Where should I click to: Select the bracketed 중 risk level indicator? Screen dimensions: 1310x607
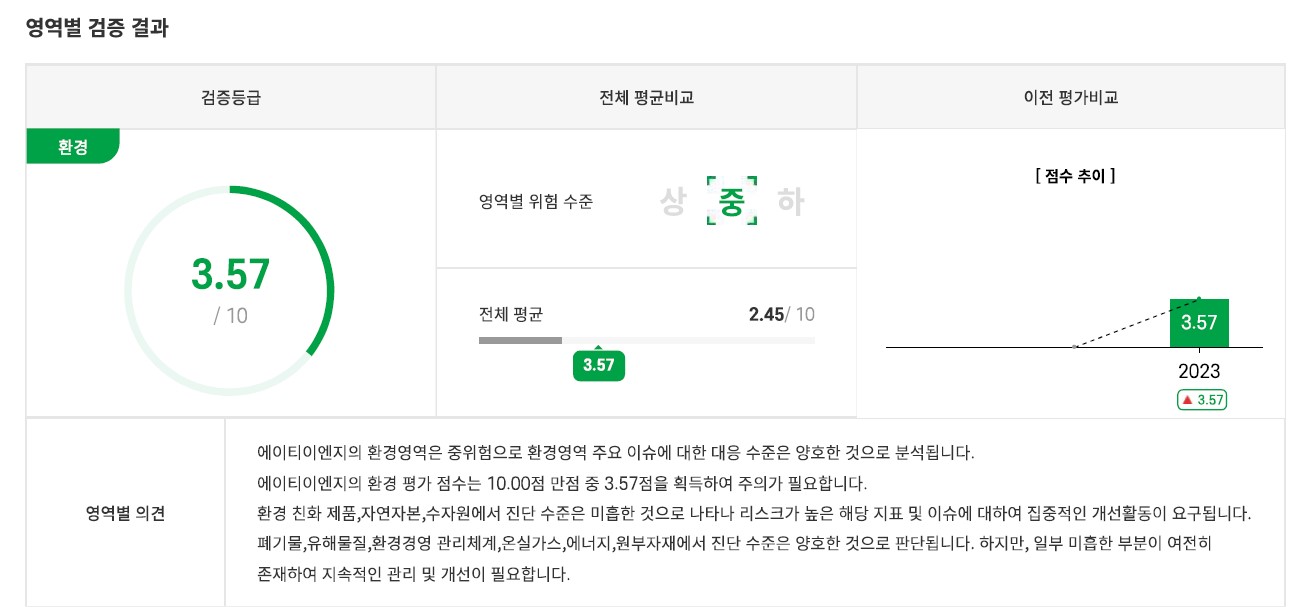[x=732, y=201]
